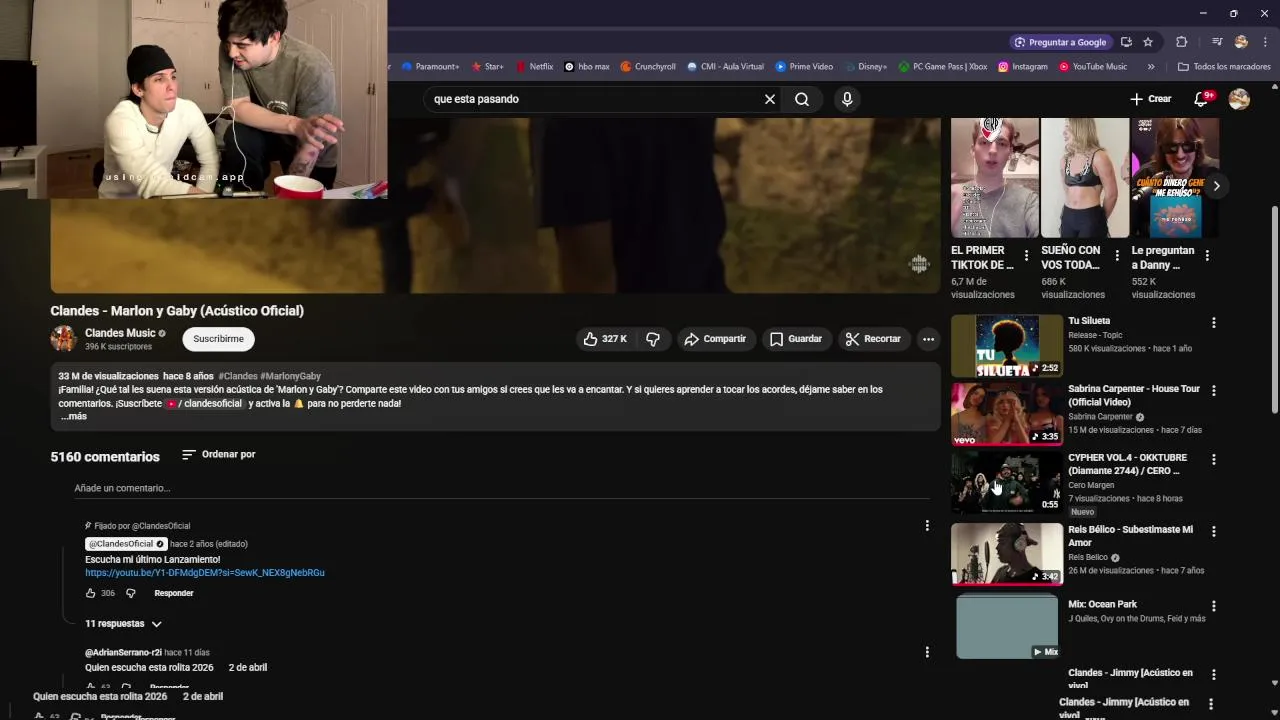Viewport: 1280px width, 720px height.
Task: Click Compartir to share video
Action: click(x=715, y=339)
